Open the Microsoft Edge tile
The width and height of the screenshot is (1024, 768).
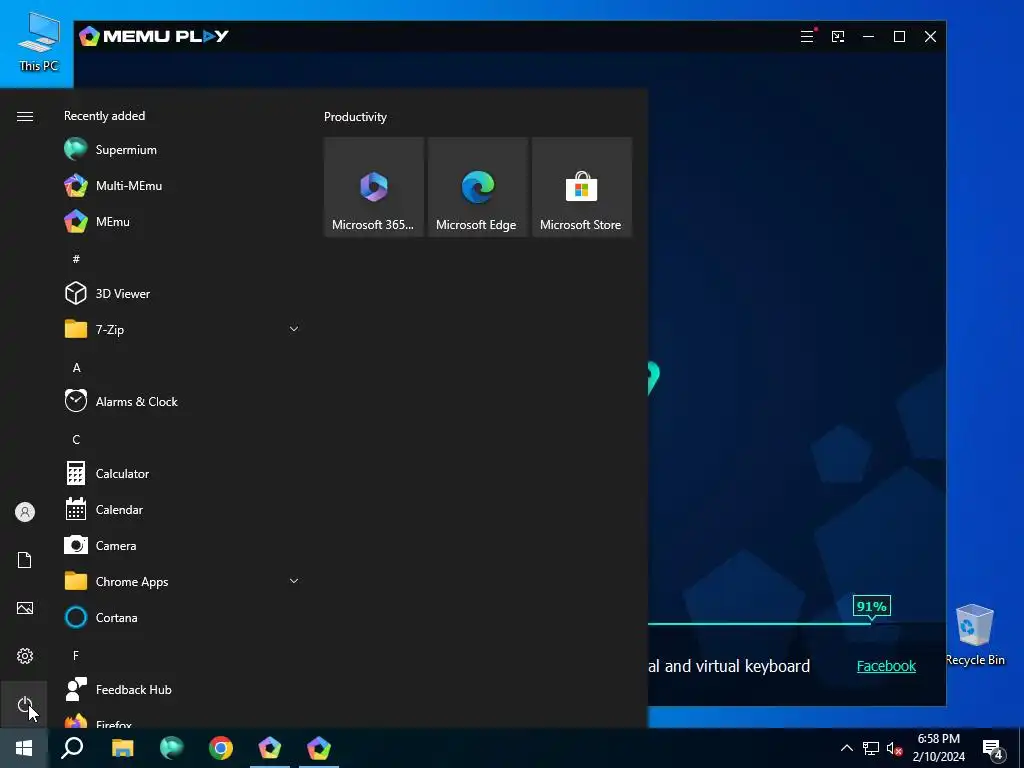(477, 187)
